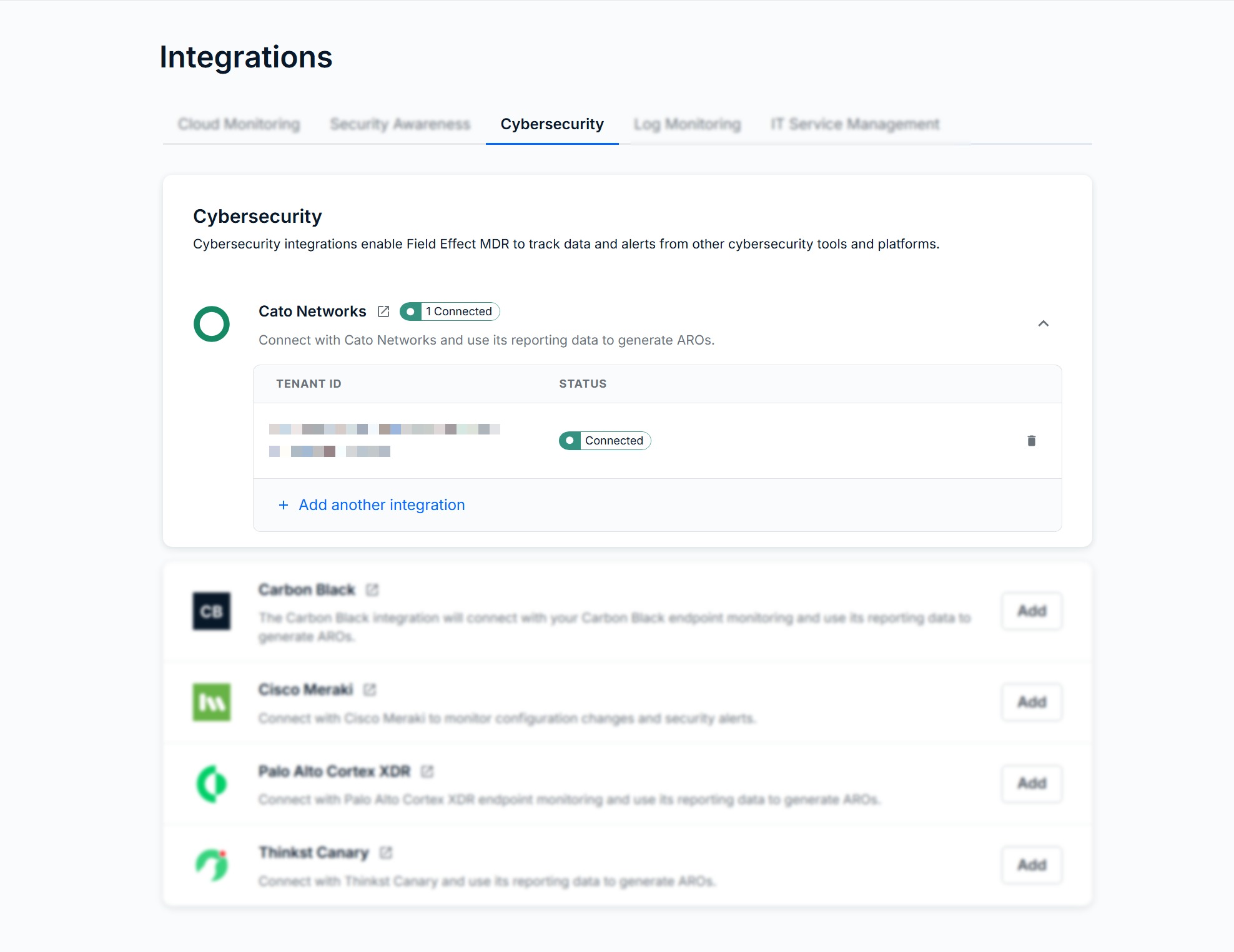1234x952 pixels.
Task: Click the Carbon Black CB logo
Action: (212, 611)
